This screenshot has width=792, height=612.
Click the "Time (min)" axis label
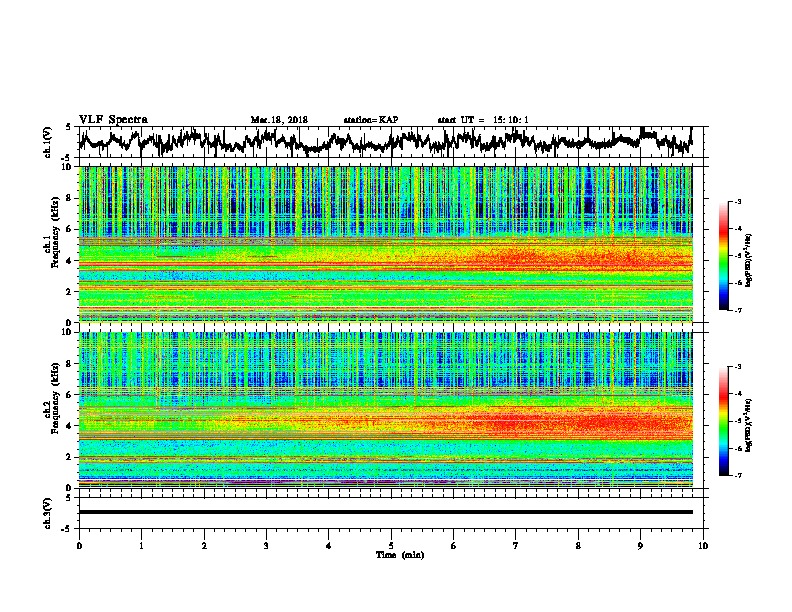click(400, 555)
